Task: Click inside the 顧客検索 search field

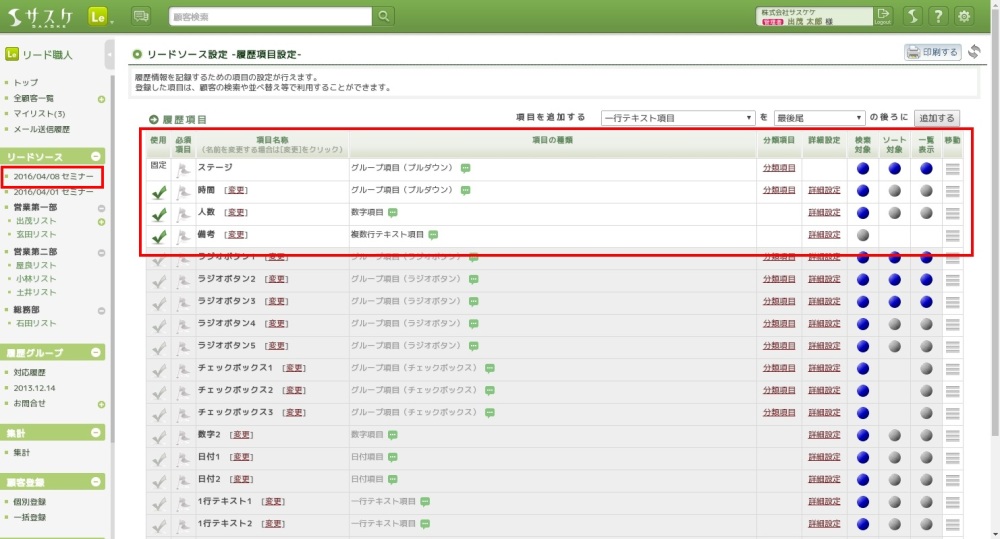Action: [x=270, y=17]
